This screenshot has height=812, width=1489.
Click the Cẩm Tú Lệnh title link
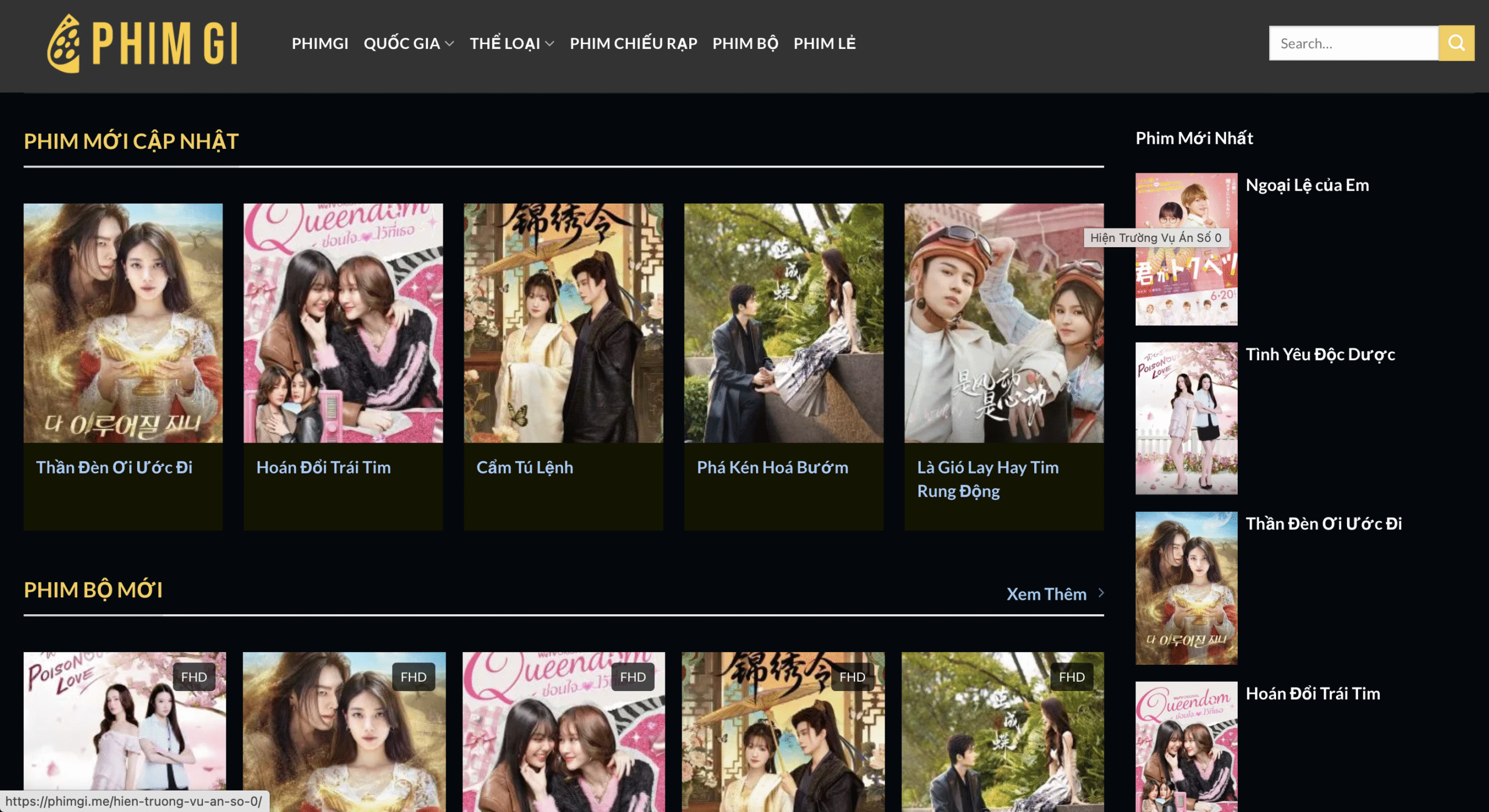(x=525, y=468)
